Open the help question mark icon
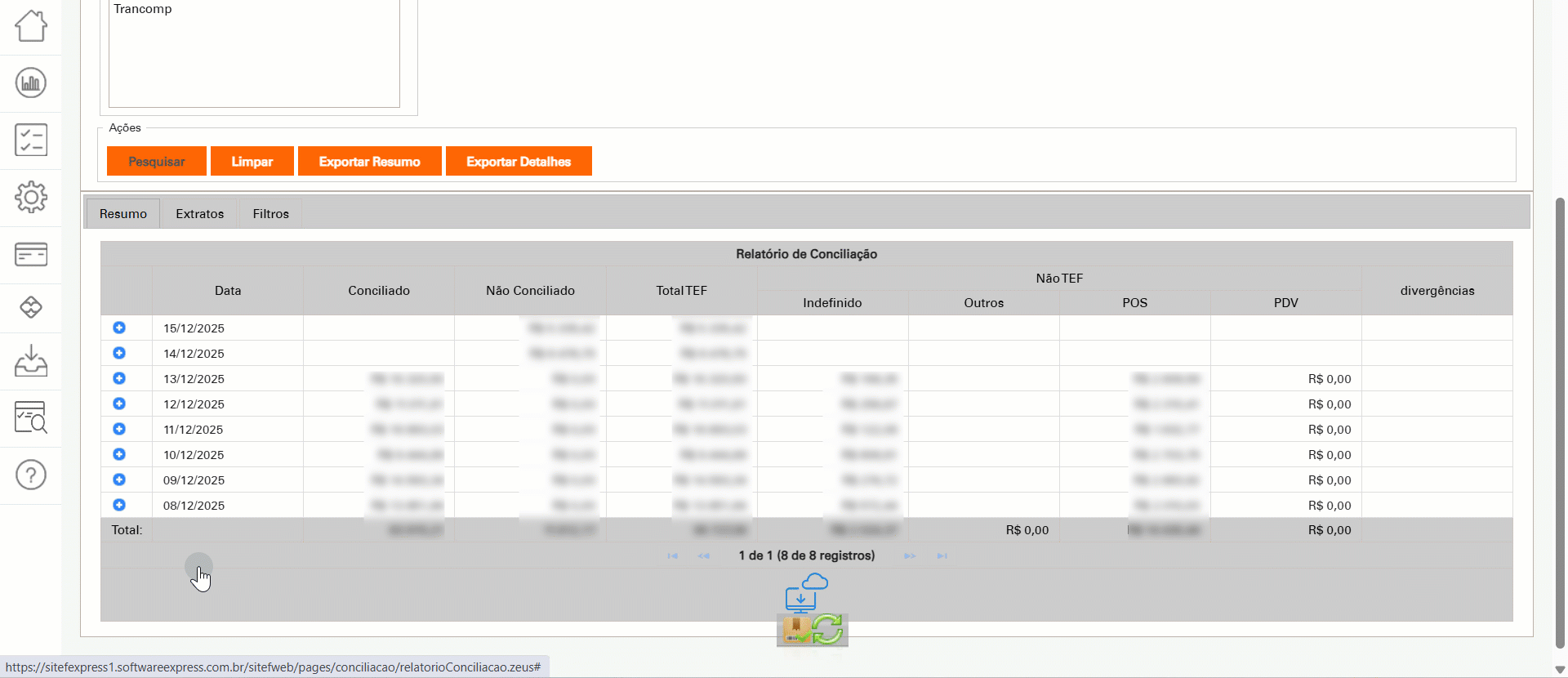Image resolution: width=1568 pixels, height=678 pixels. click(x=31, y=475)
